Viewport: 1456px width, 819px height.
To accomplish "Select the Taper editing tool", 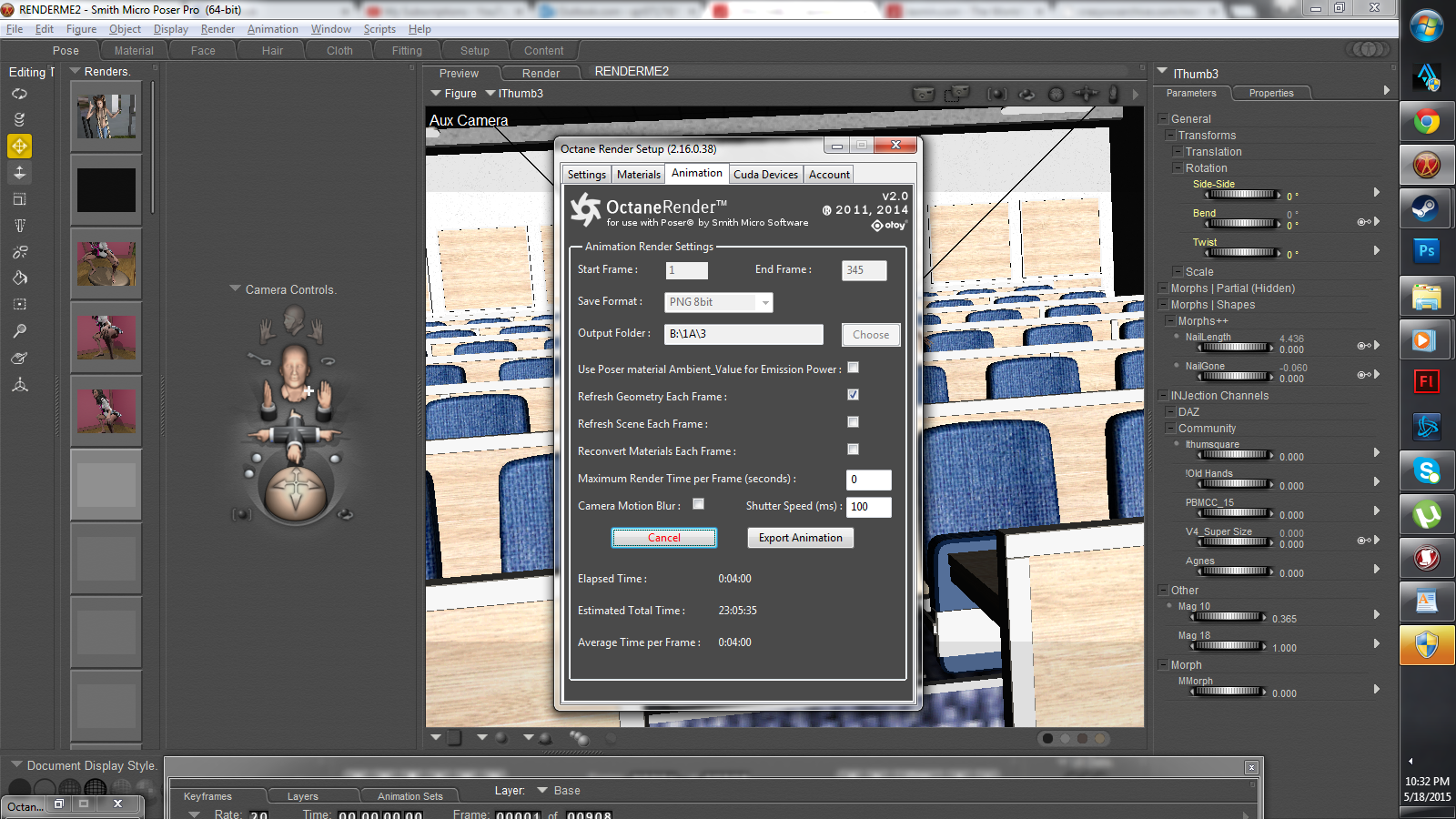I will pyautogui.click(x=19, y=225).
